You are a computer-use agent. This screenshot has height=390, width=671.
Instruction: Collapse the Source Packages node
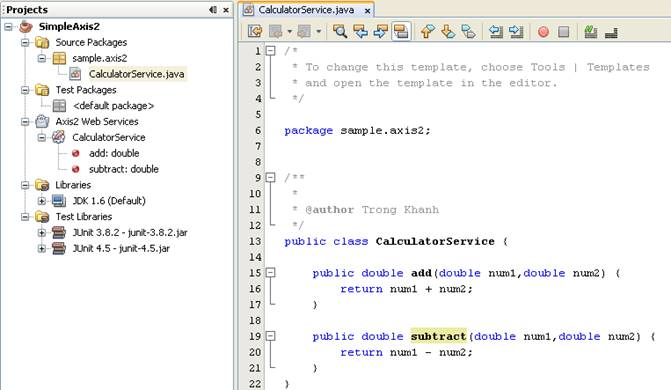[x=25, y=42]
